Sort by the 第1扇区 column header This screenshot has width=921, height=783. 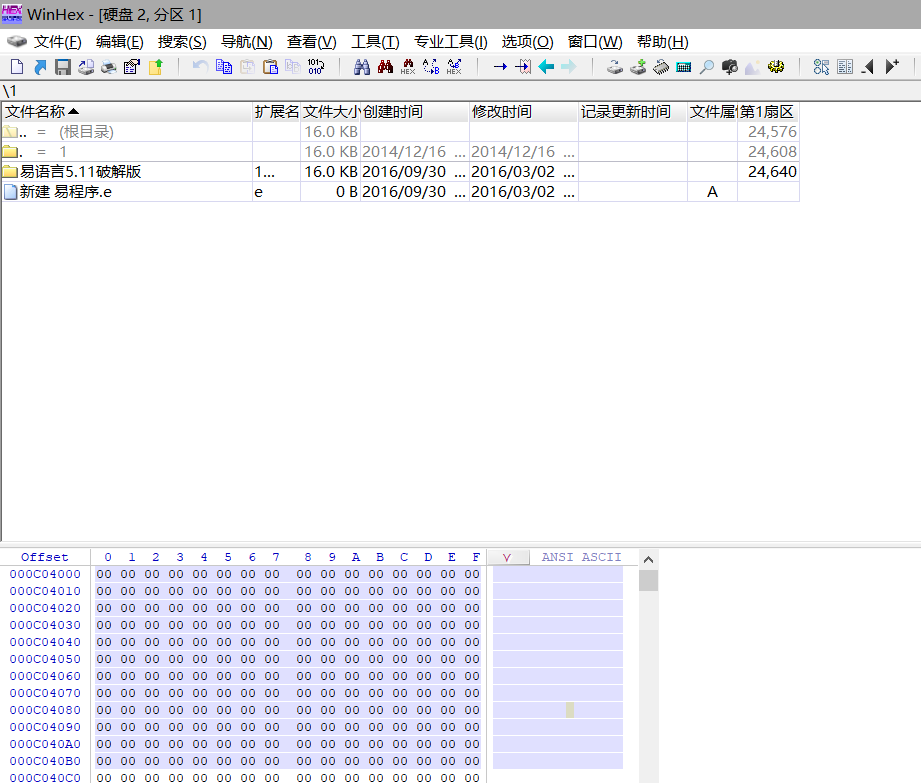[768, 112]
